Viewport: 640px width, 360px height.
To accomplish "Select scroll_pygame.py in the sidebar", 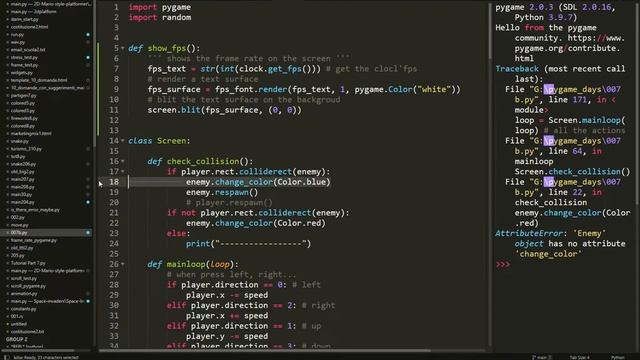I will point(28,286).
